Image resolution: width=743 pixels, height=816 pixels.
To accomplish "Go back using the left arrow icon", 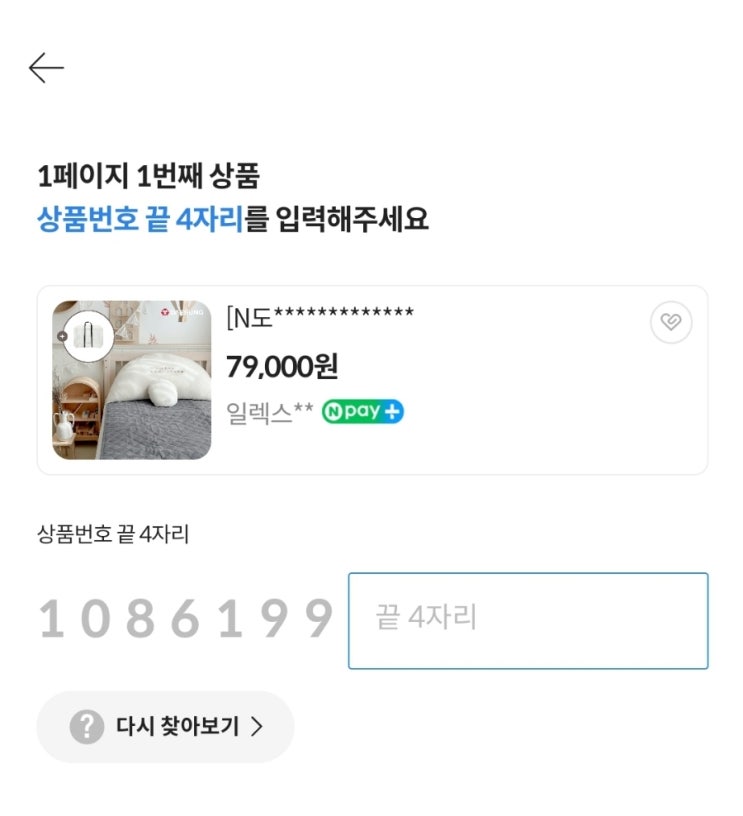I will point(46,68).
